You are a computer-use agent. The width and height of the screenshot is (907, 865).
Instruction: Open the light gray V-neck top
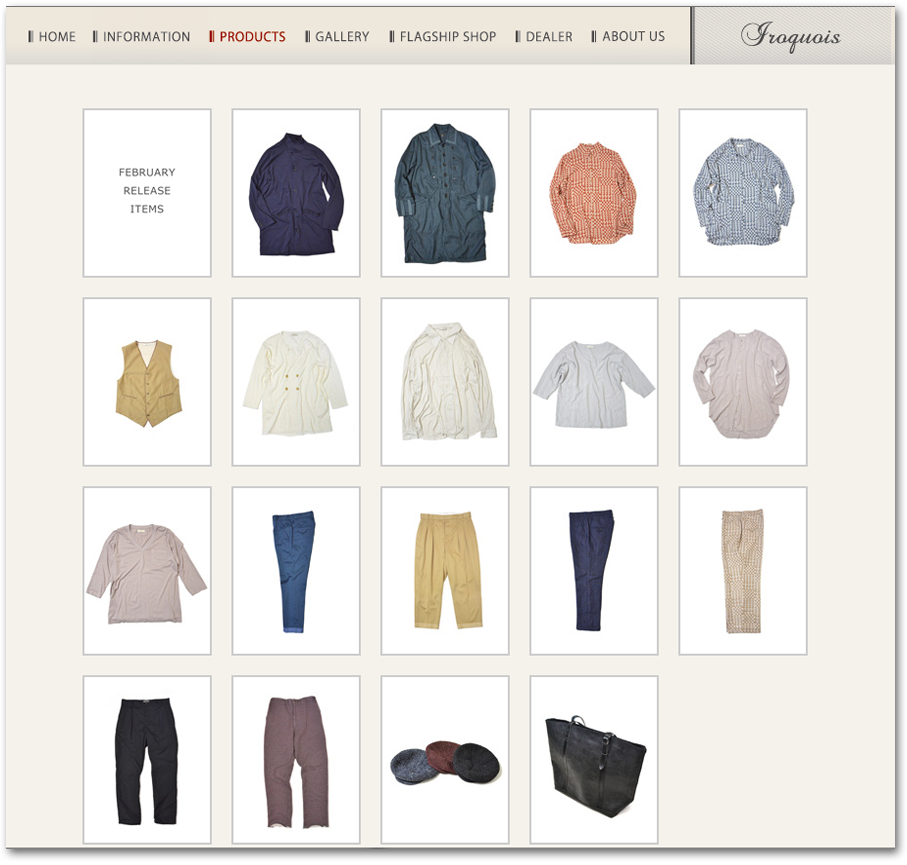tap(594, 382)
